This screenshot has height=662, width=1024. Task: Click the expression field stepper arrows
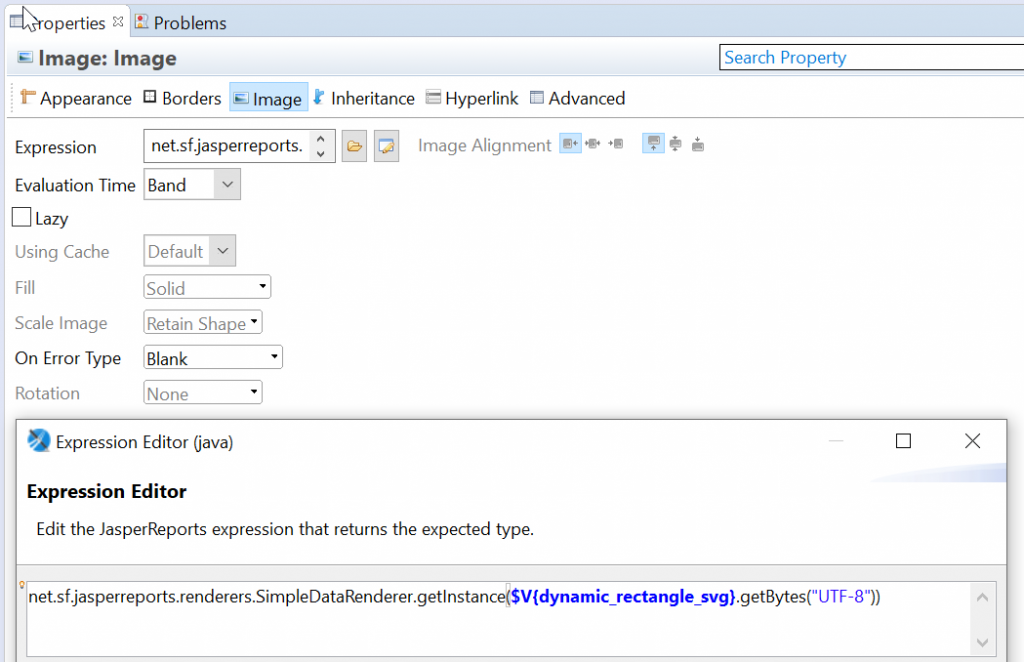point(322,144)
